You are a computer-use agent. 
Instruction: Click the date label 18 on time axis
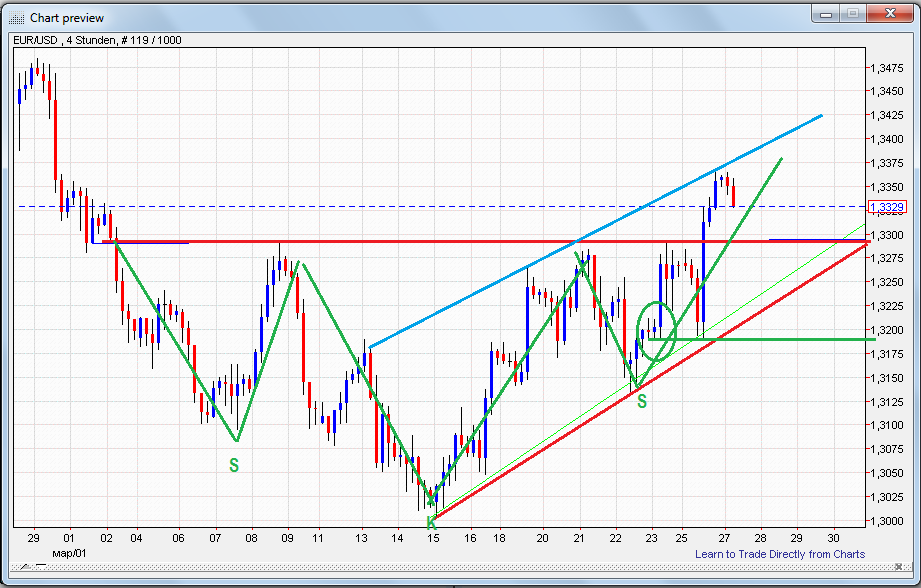[x=499, y=538]
